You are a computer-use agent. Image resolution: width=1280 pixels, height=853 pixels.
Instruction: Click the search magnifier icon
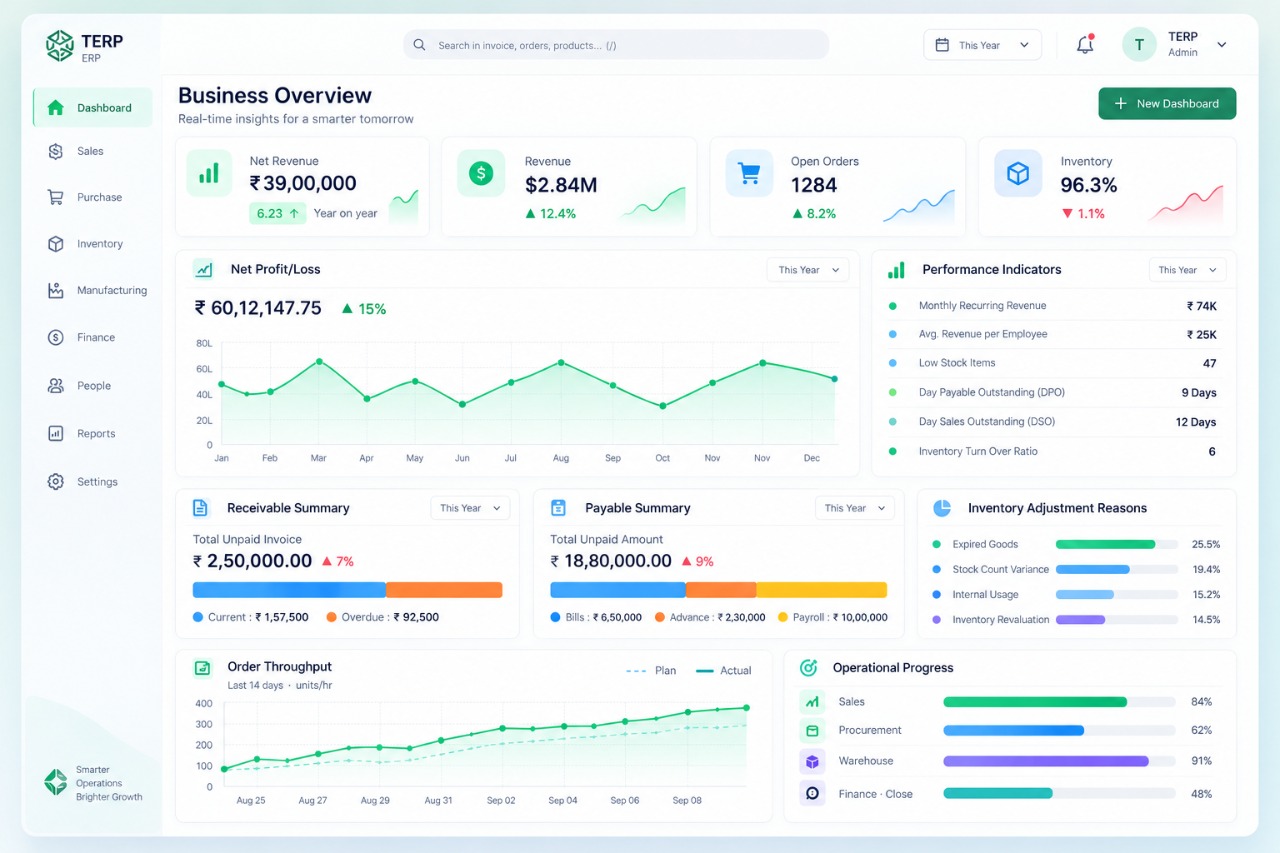(419, 45)
